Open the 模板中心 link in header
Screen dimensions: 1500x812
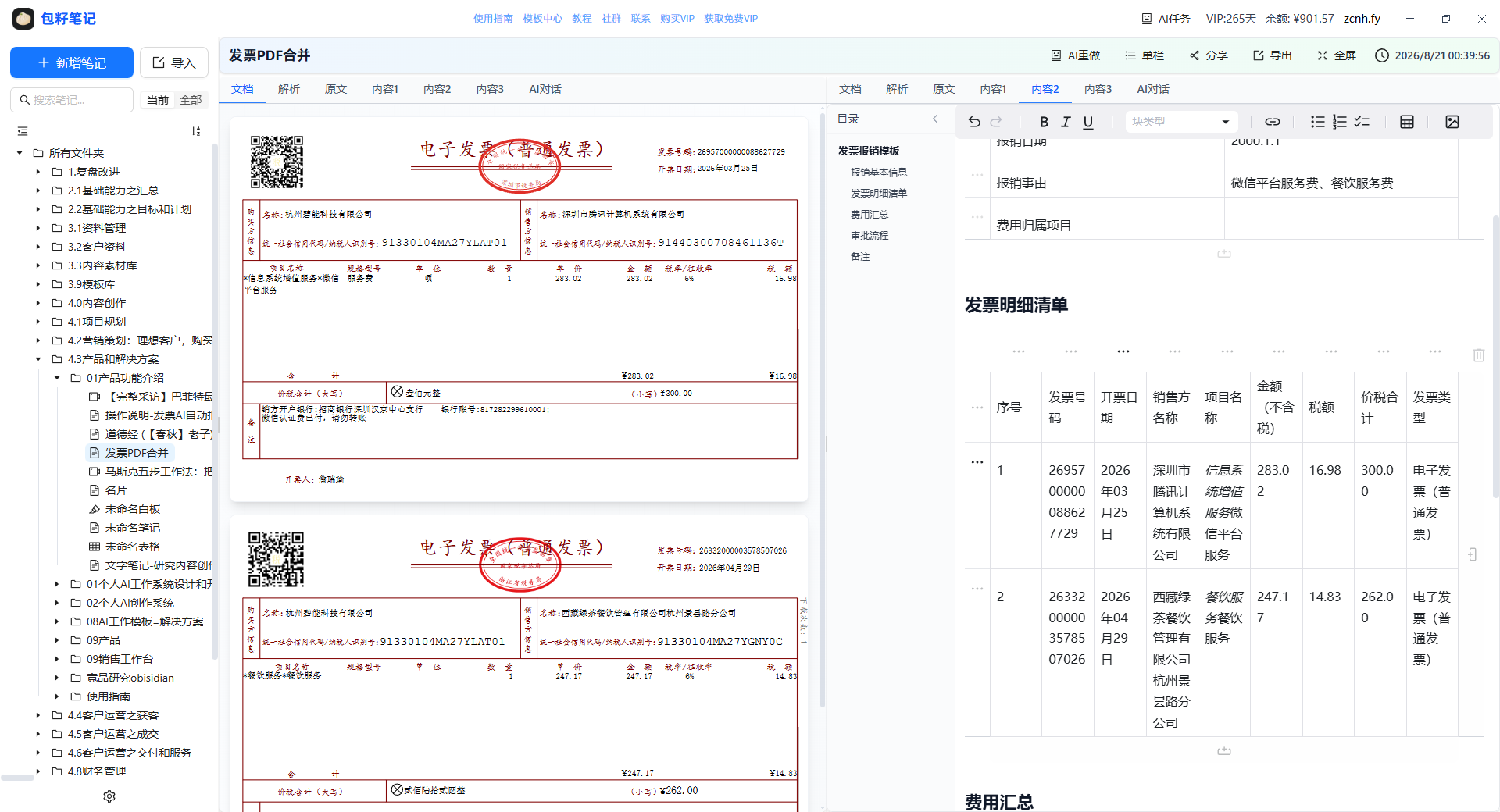point(542,19)
